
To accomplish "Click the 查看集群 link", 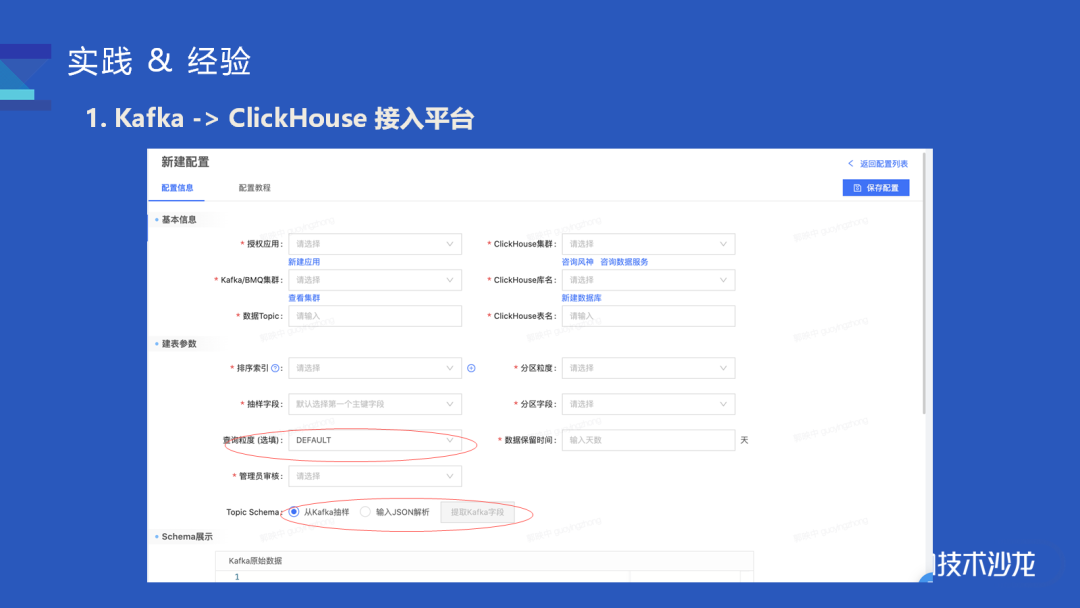I will click(304, 298).
